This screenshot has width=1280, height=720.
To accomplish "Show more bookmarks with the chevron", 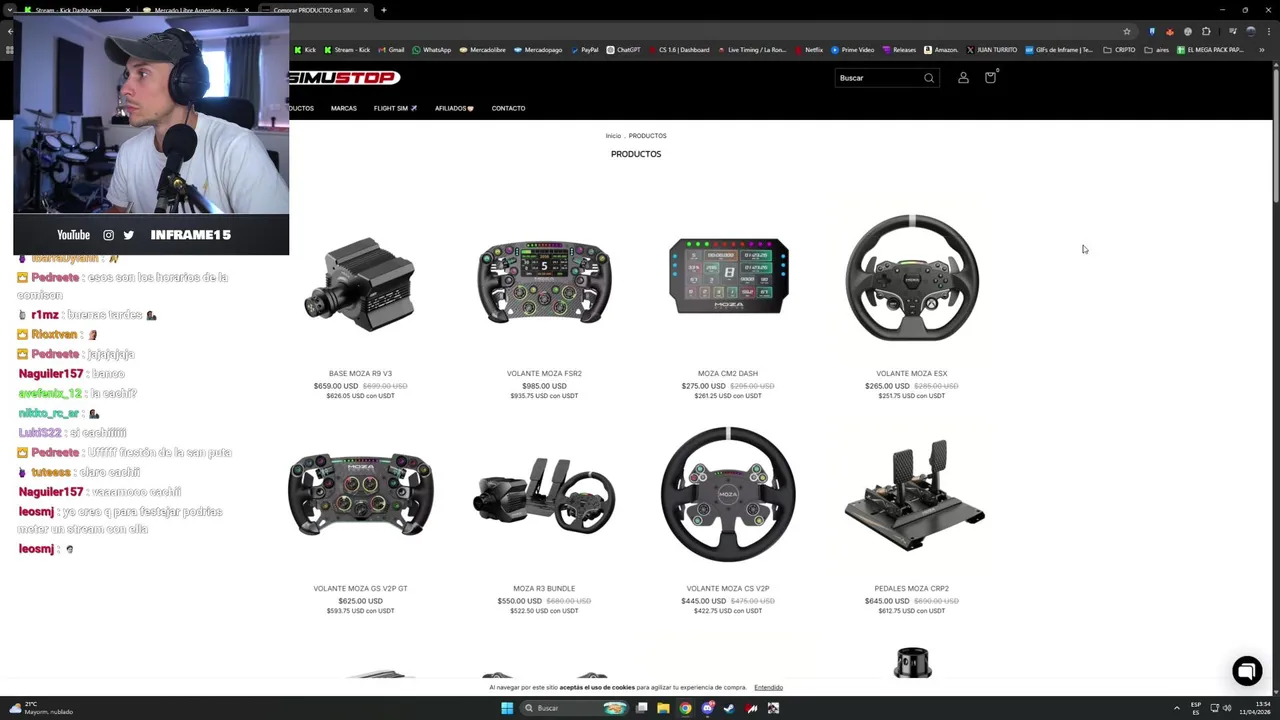I will pos(1262,50).
